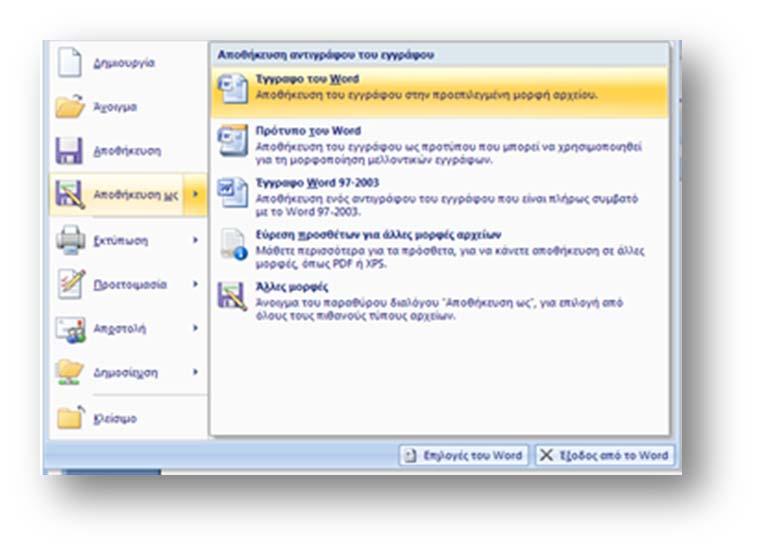The width and height of the screenshot is (760, 553).
Task: Click the floppy-with-pencil icon beside Αποθήκευση ως
Action: [70, 194]
